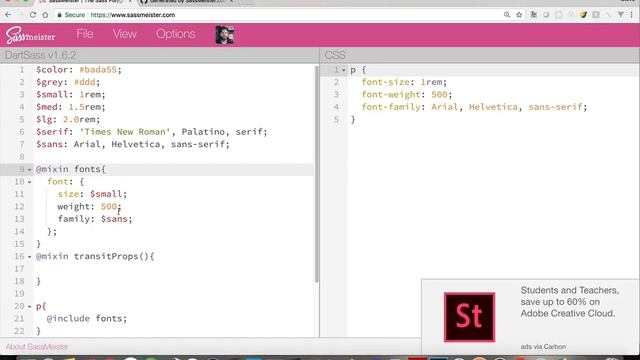Go back with the browser back arrow
Image resolution: width=640 pixels, height=360 pixels.
click(8, 15)
